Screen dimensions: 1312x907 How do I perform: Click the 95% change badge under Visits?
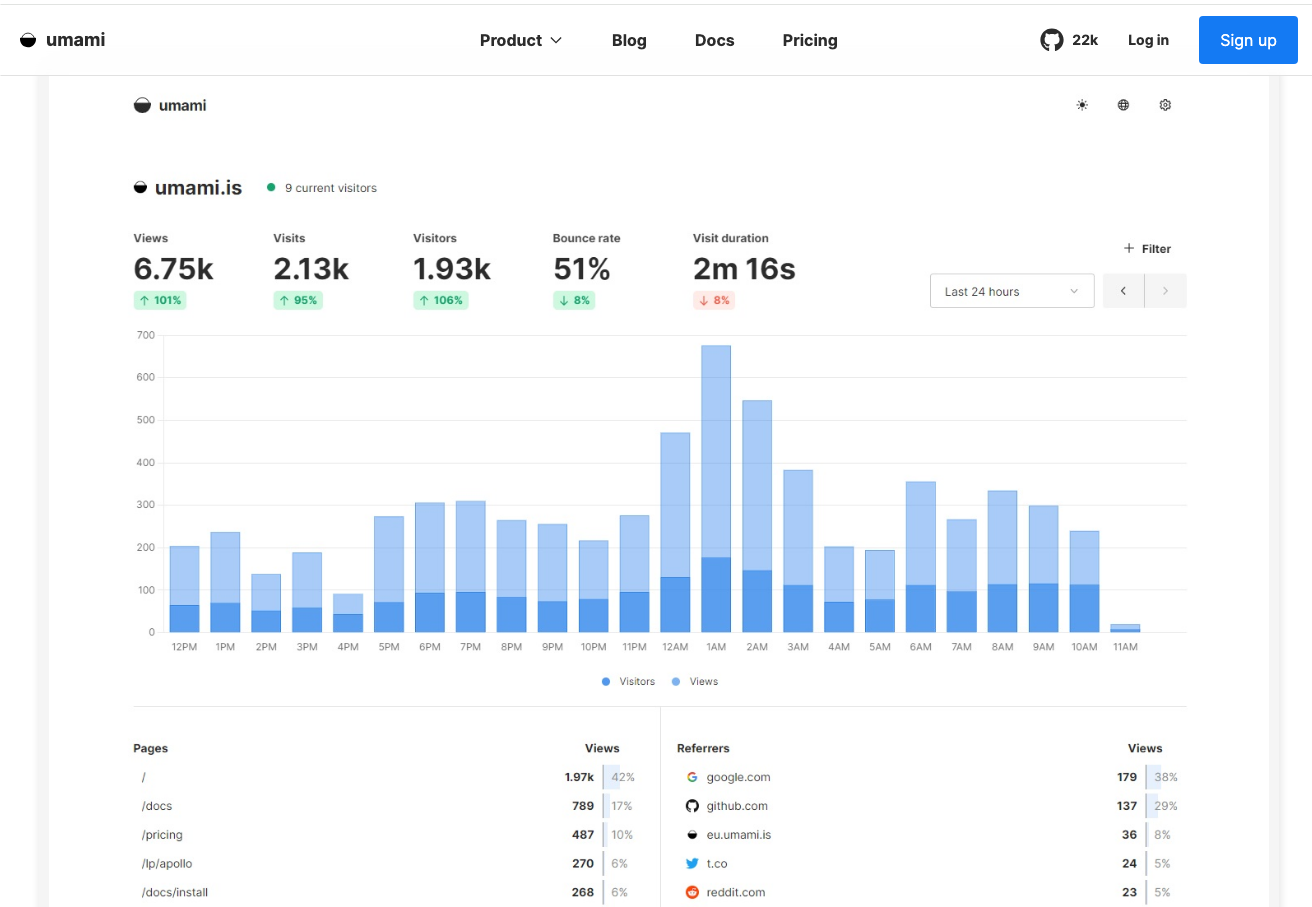coord(297,300)
